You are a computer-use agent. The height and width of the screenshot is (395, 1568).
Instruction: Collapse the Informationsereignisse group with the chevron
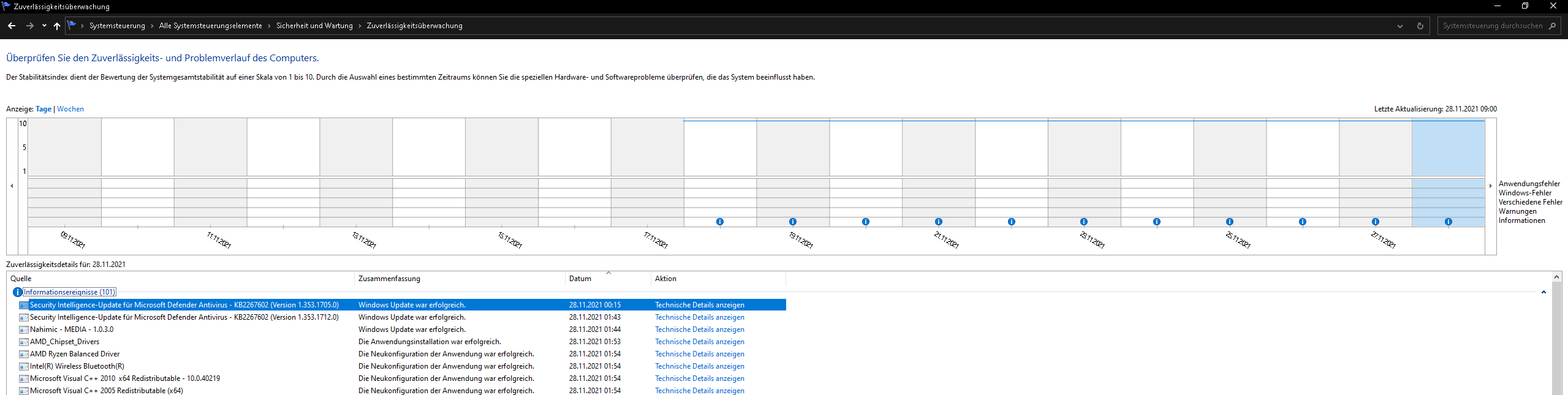click(x=1543, y=292)
